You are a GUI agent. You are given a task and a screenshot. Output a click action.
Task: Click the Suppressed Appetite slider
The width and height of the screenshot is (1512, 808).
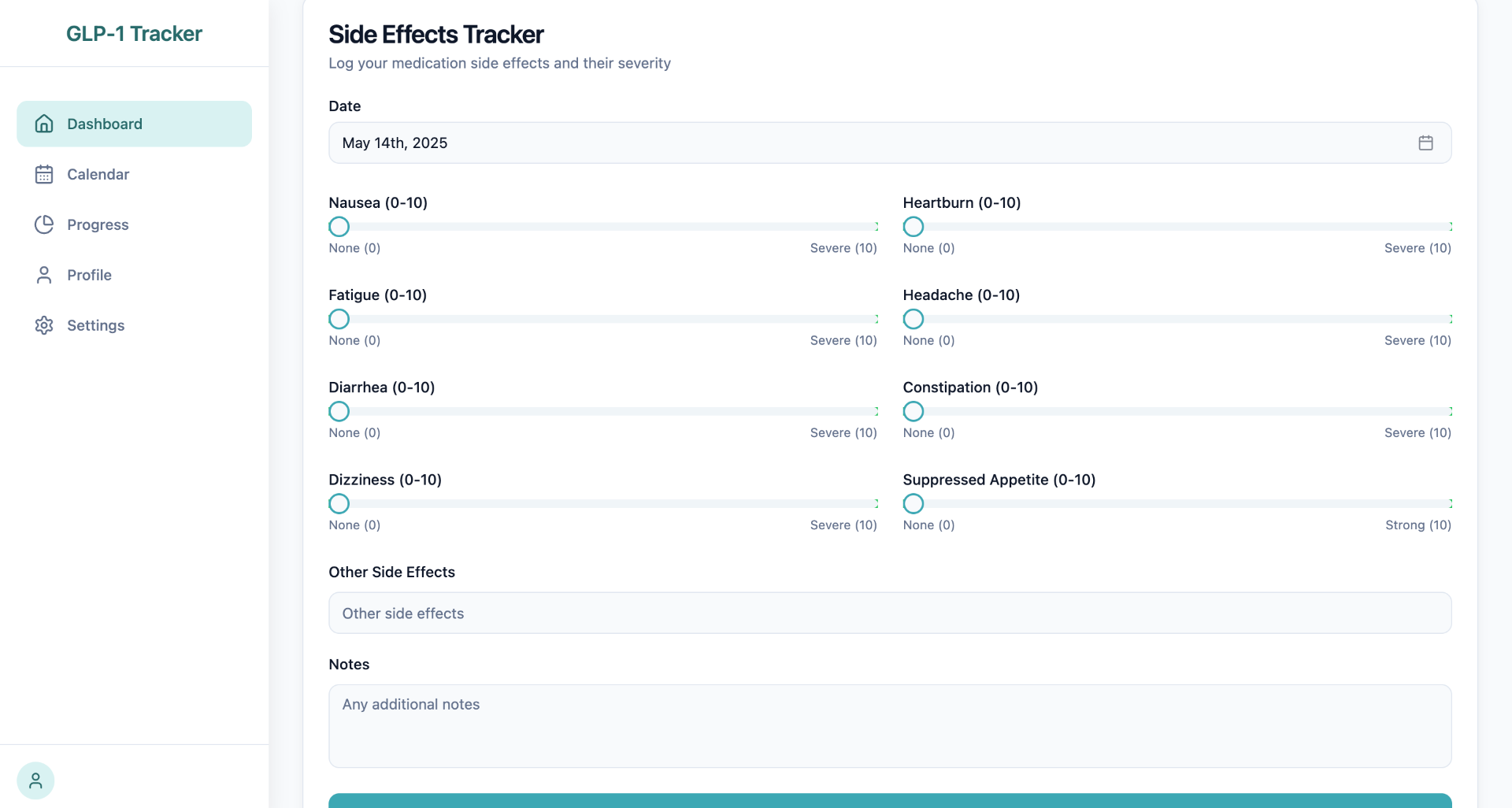click(x=913, y=504)
